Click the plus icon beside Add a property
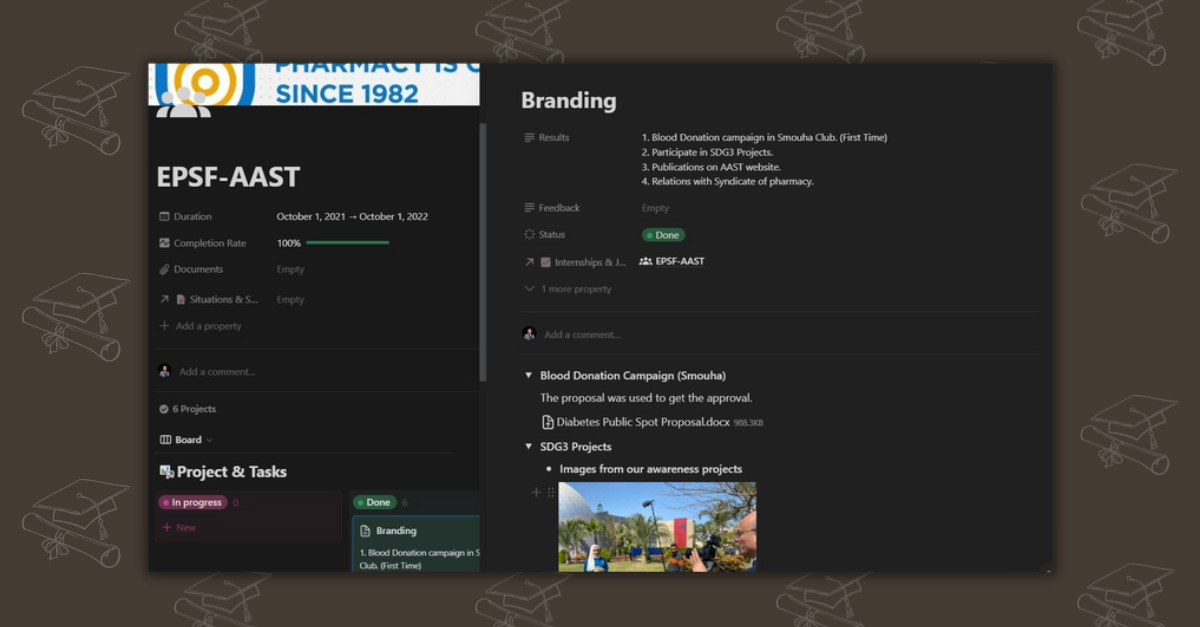 coord(164,326)
